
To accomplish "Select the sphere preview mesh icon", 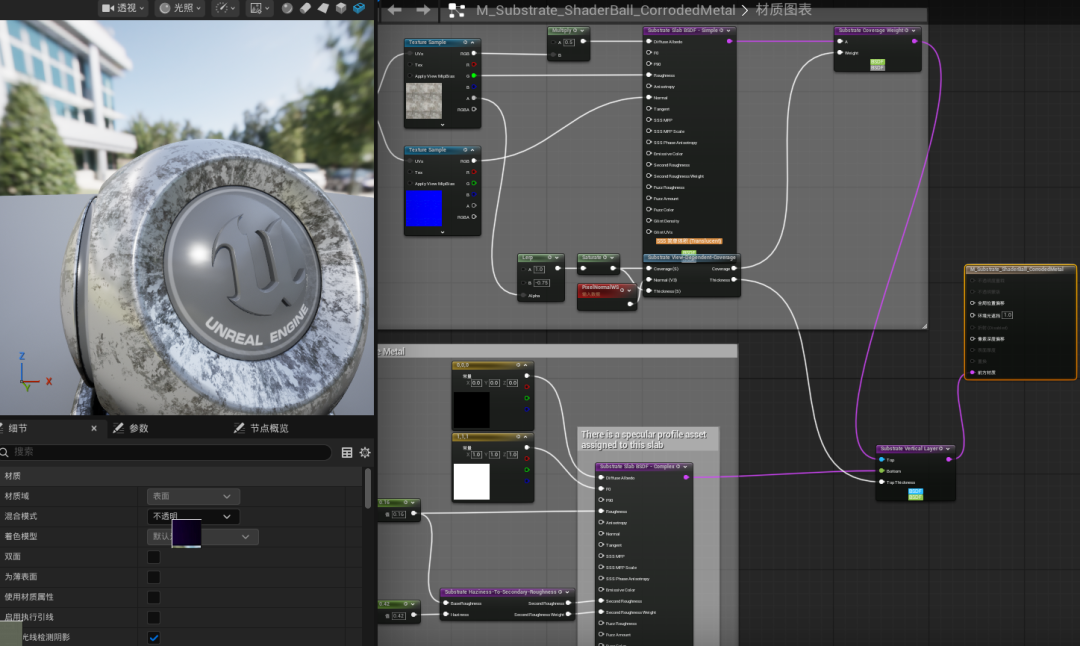I will point(287,8).
